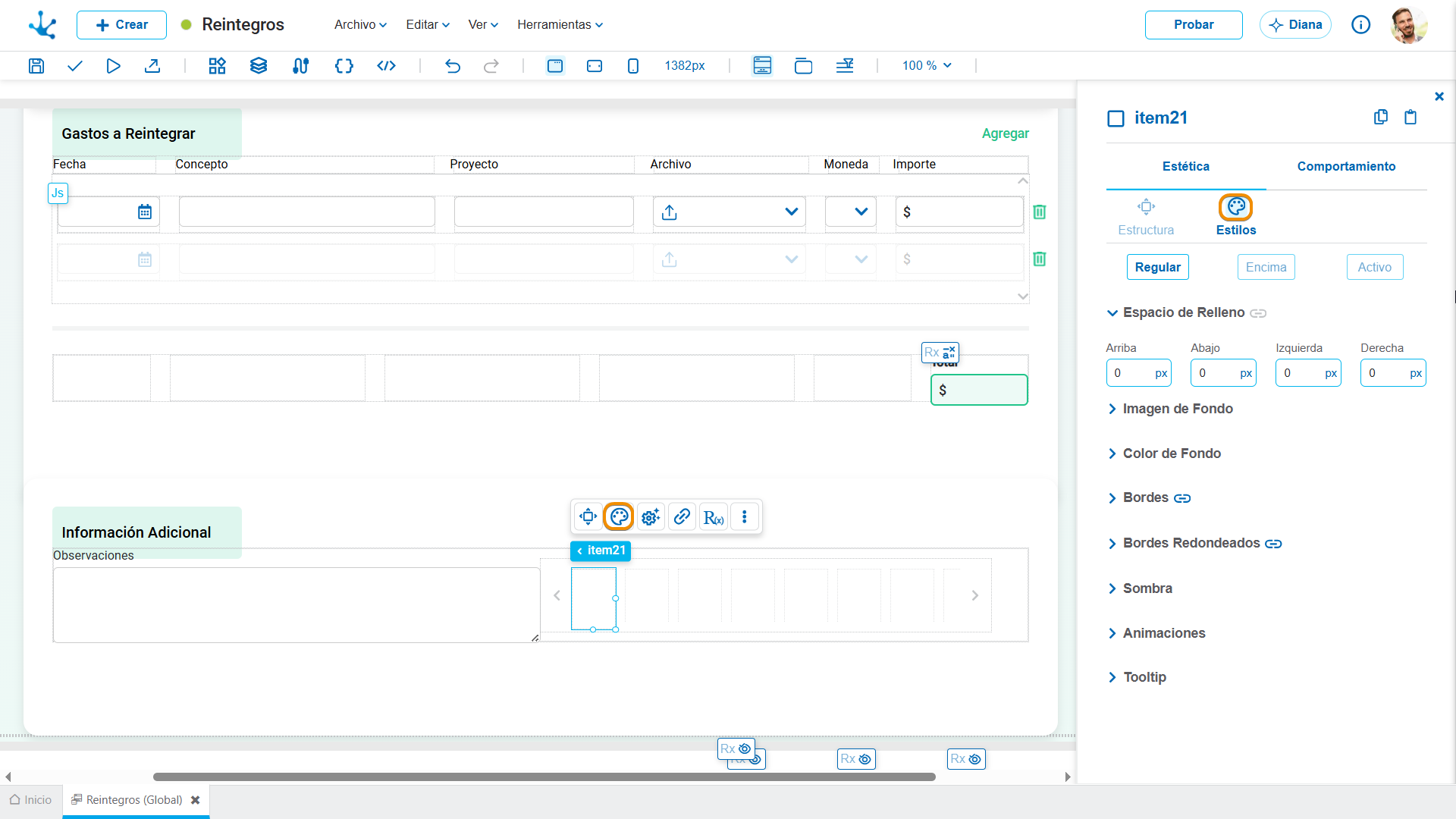Click the Crear button
This screenshot has height=819, width=1456.
pos(121,25)
